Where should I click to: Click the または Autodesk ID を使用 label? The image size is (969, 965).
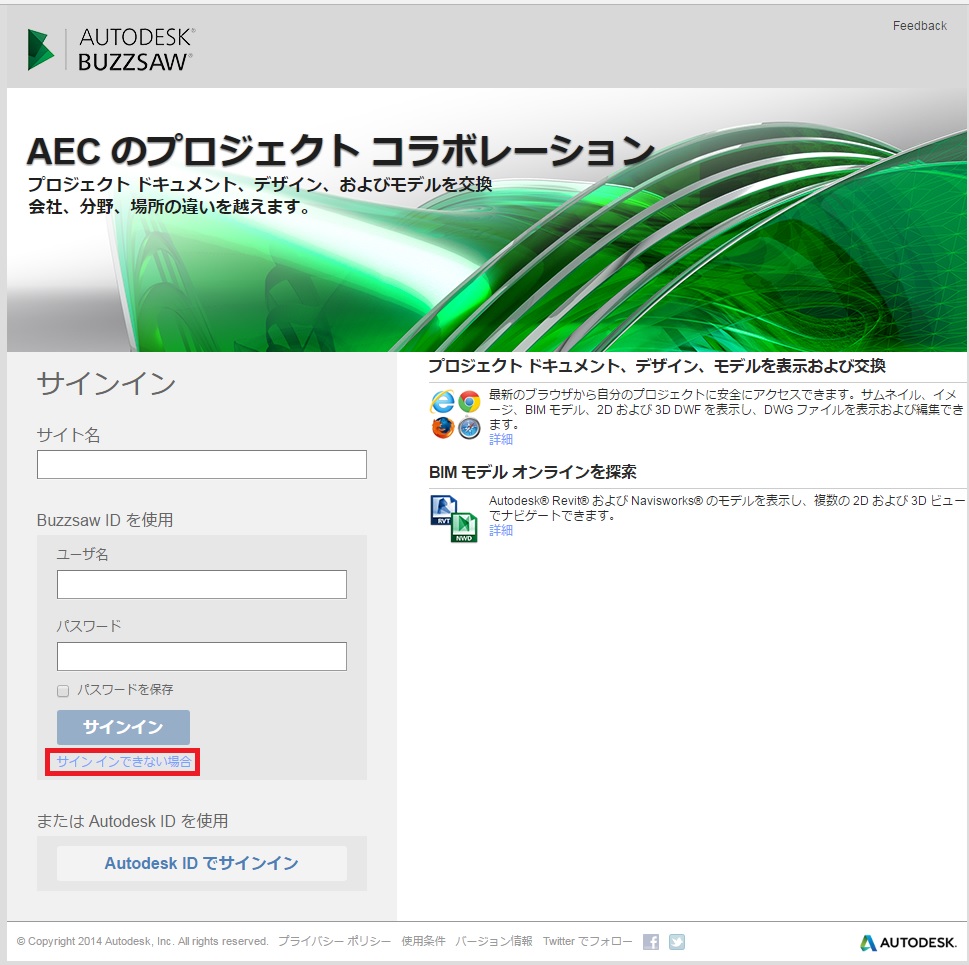132,821
